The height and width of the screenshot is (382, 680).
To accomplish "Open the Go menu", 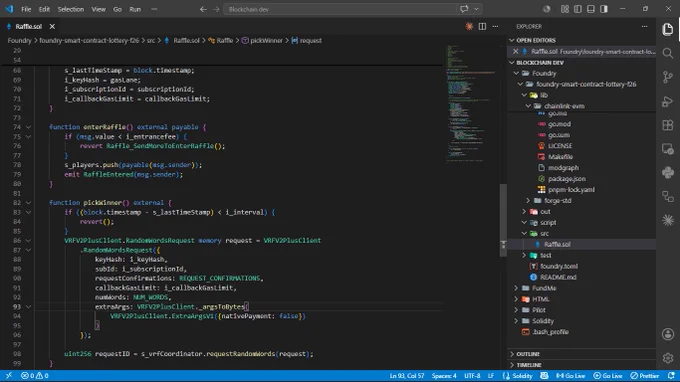I will (118, 9).
